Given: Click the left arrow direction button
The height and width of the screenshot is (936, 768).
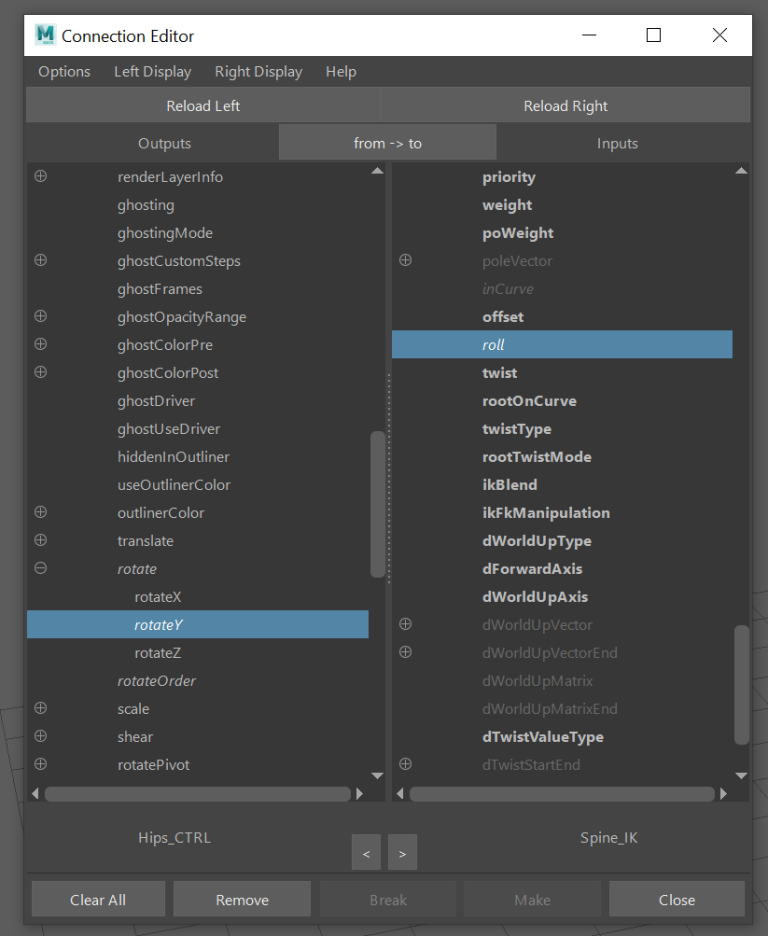Looking at the screenshot, I should point(366,853).
